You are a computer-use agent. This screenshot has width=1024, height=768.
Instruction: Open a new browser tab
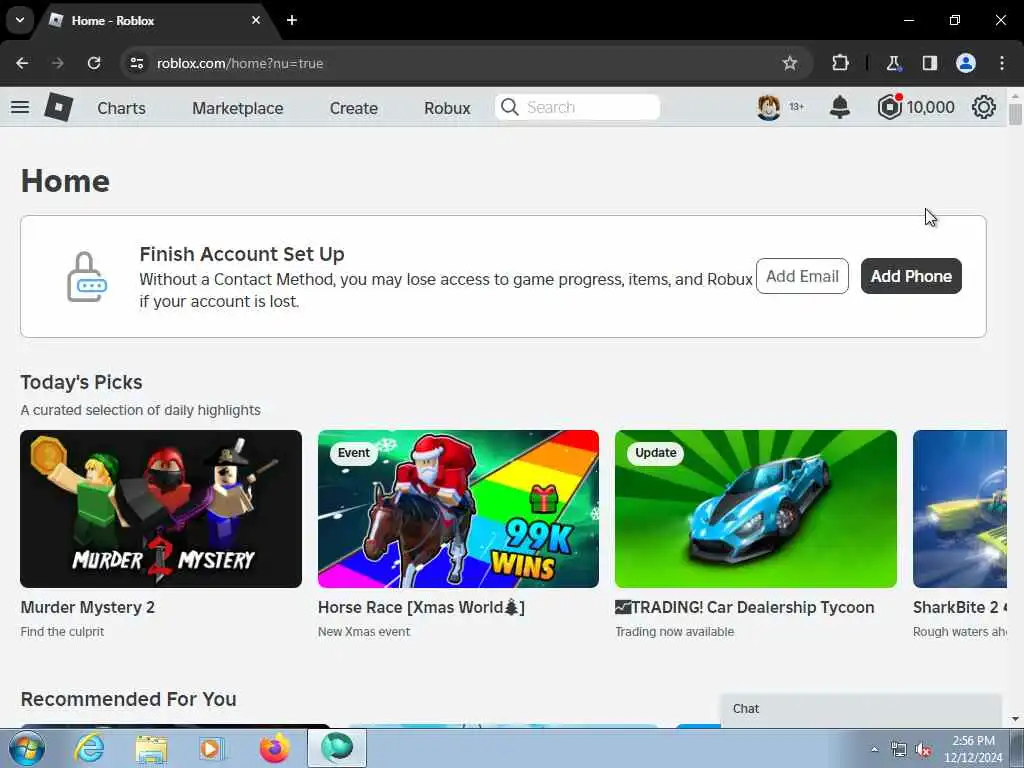click(292, 20)
